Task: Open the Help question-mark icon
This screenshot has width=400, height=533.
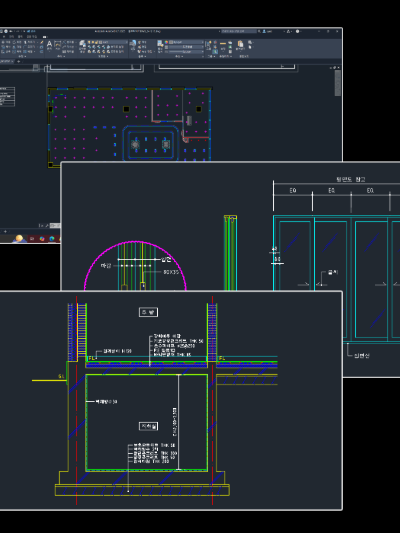Action: pyautogui.click(x=297, y=31)
